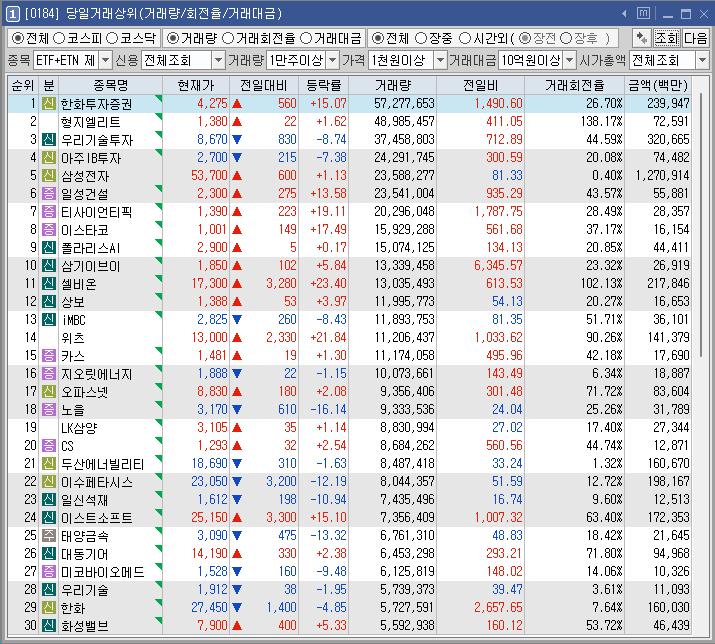Open stock 지오릿에너지

[97, 374]
